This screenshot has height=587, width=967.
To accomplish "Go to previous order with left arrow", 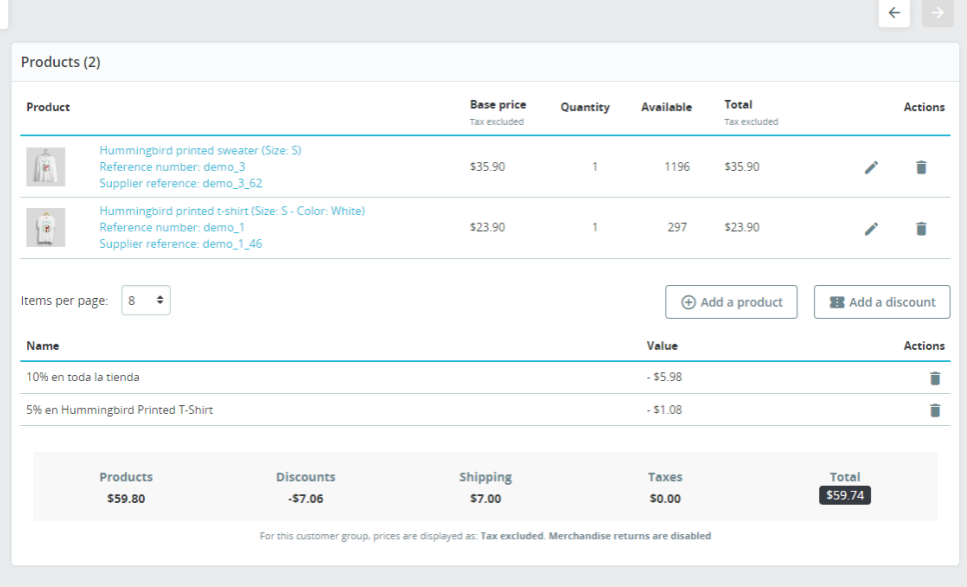I will [894, 13].
